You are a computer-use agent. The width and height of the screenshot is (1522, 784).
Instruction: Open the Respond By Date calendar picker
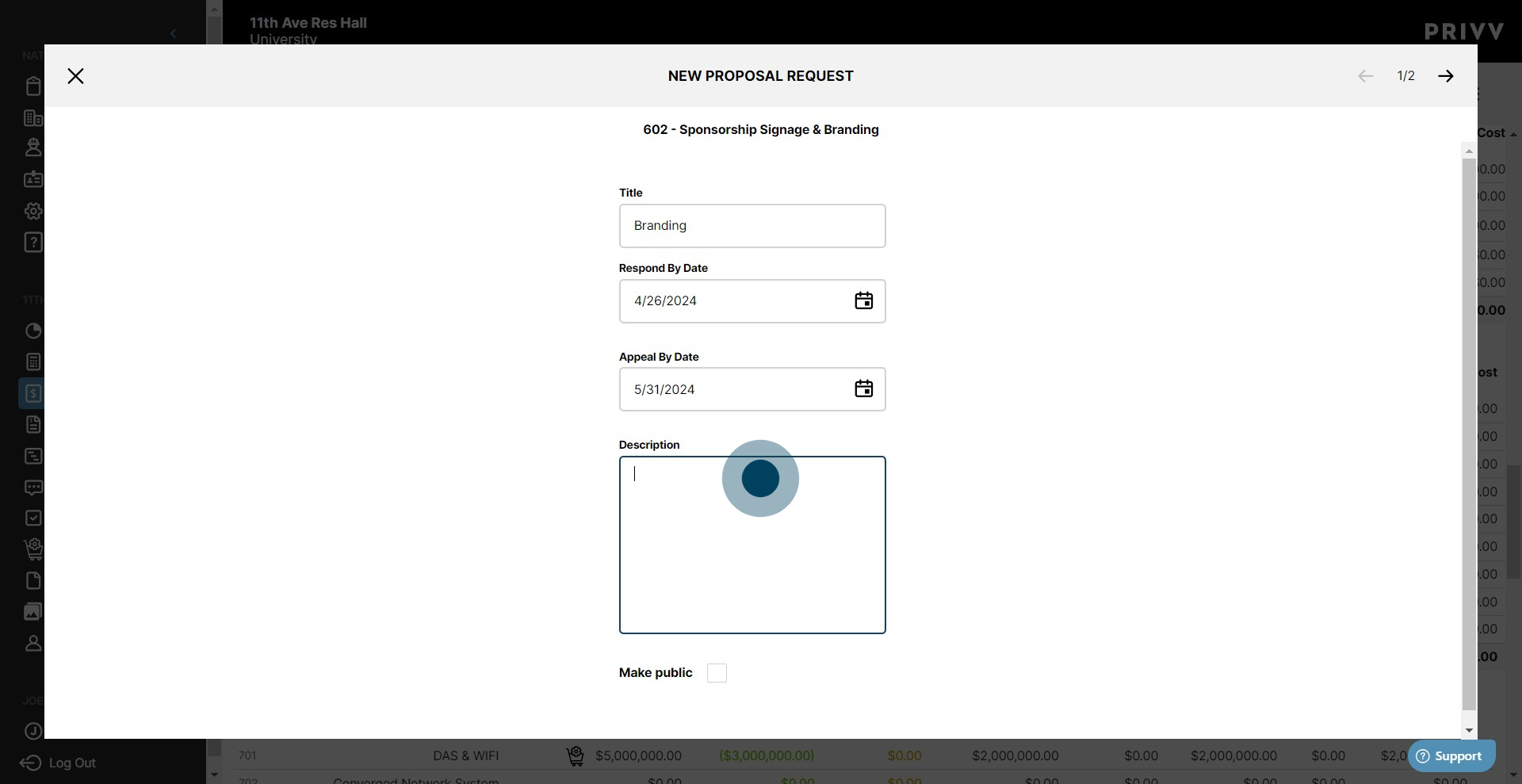864,301
